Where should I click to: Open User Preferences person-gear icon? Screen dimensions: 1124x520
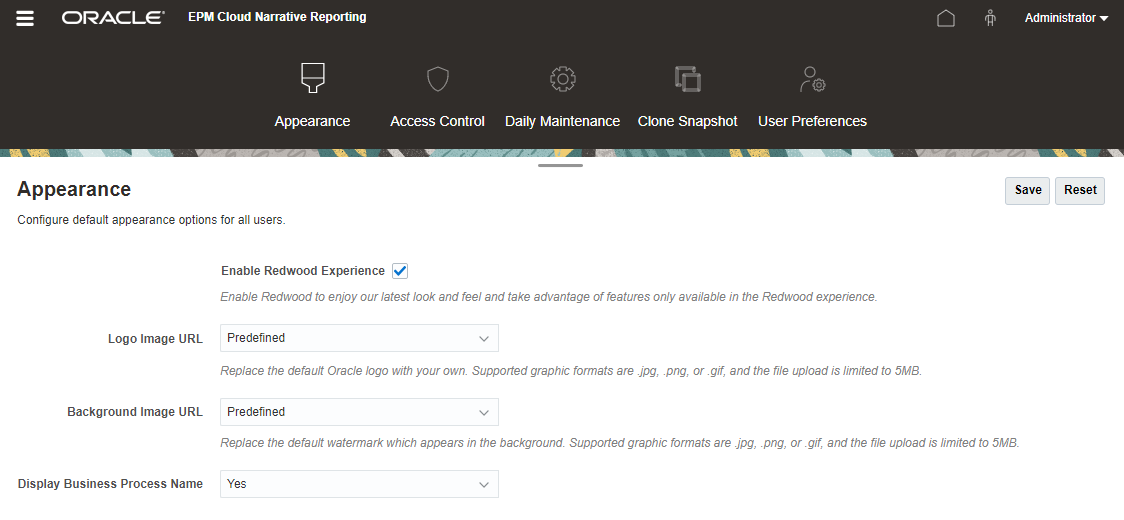[812, 79]
